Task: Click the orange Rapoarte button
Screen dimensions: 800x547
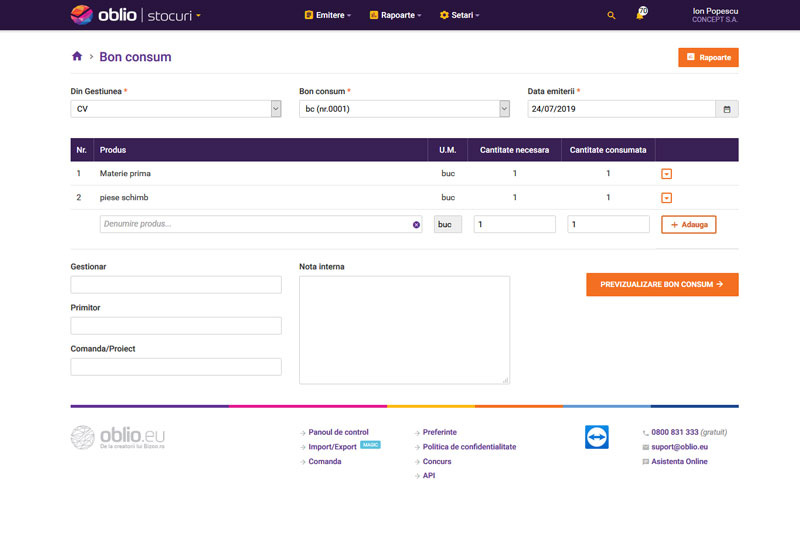Action: coord(708,57)
